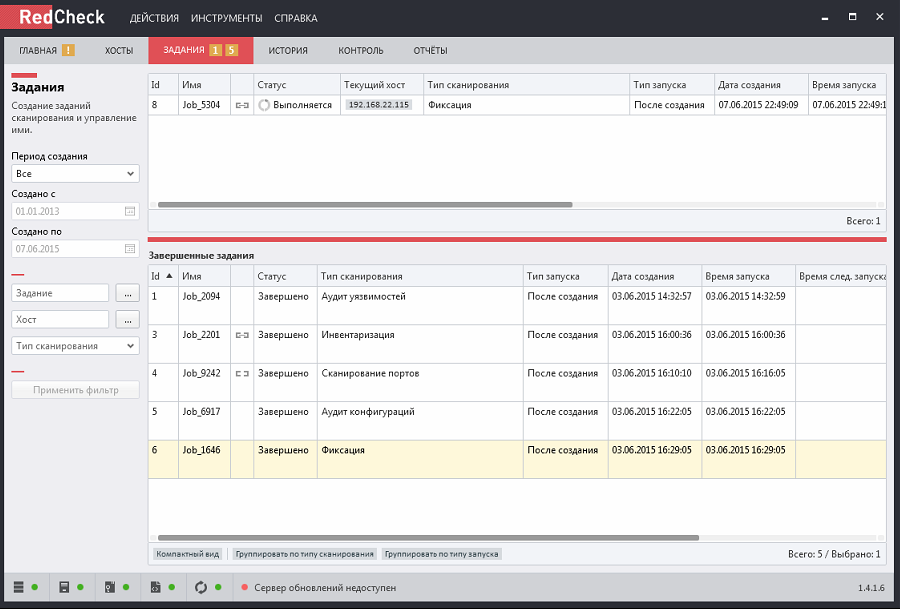Toggle 'Группировать по типу запуска' grouping

(441, 554)
